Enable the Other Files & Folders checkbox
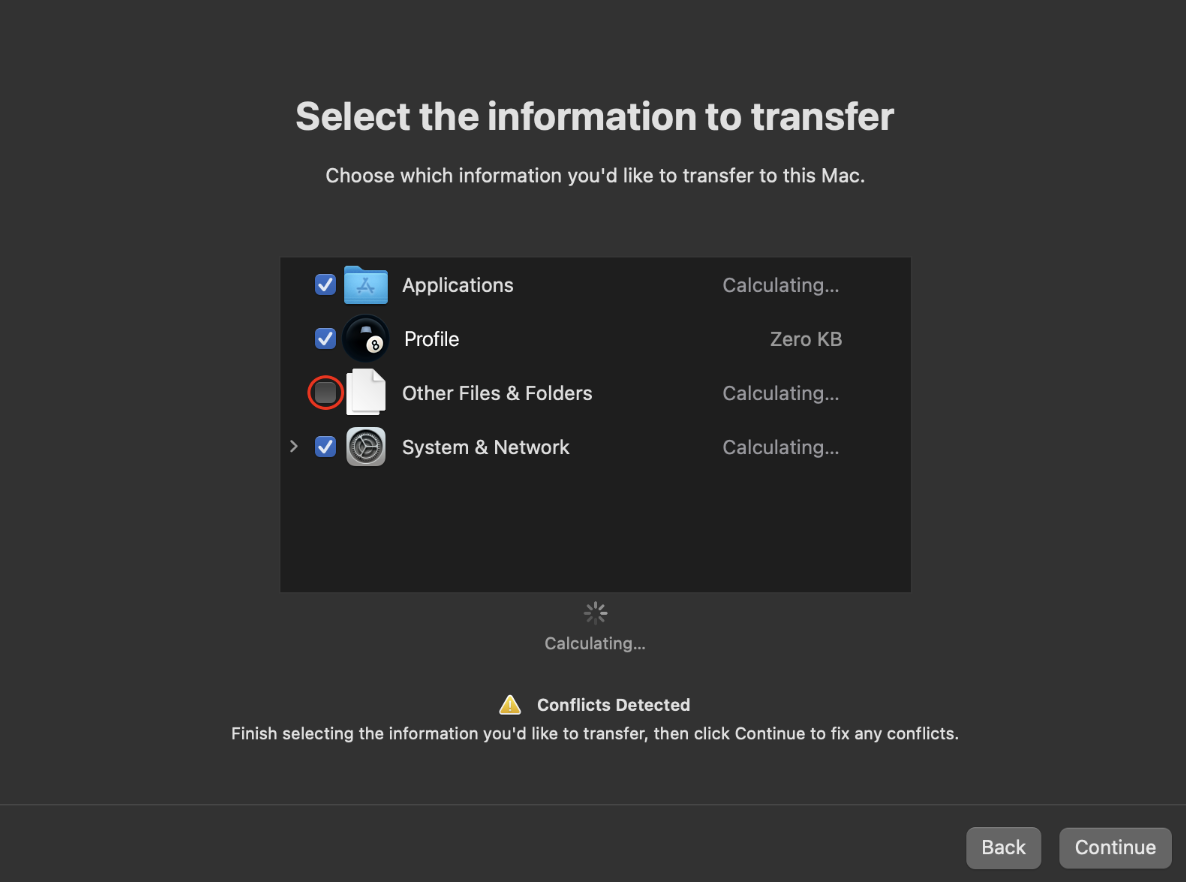 (x=325, y=393)
